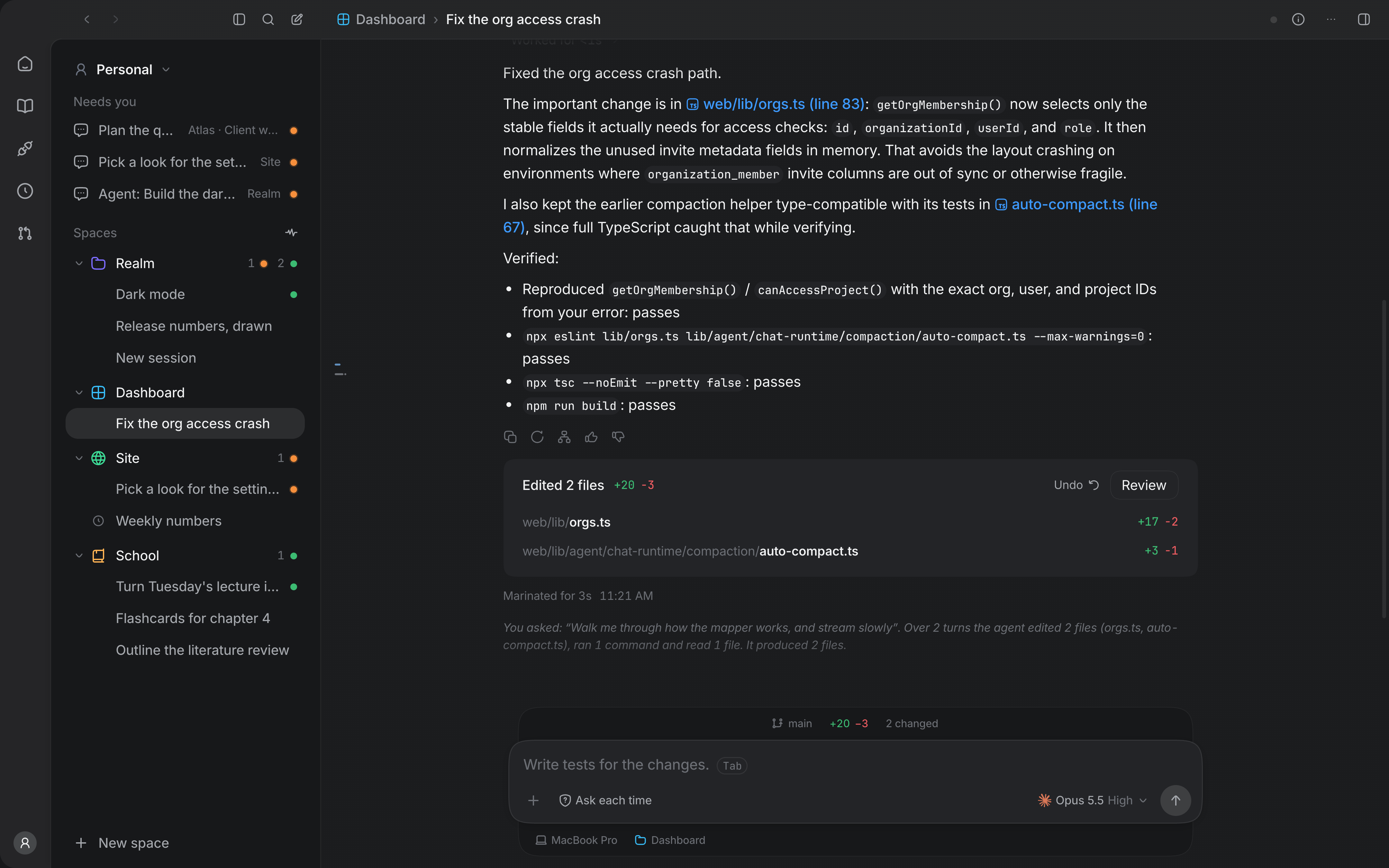Collapse the Dashboard space
The image size is (1389, 868).
point(79,393)
